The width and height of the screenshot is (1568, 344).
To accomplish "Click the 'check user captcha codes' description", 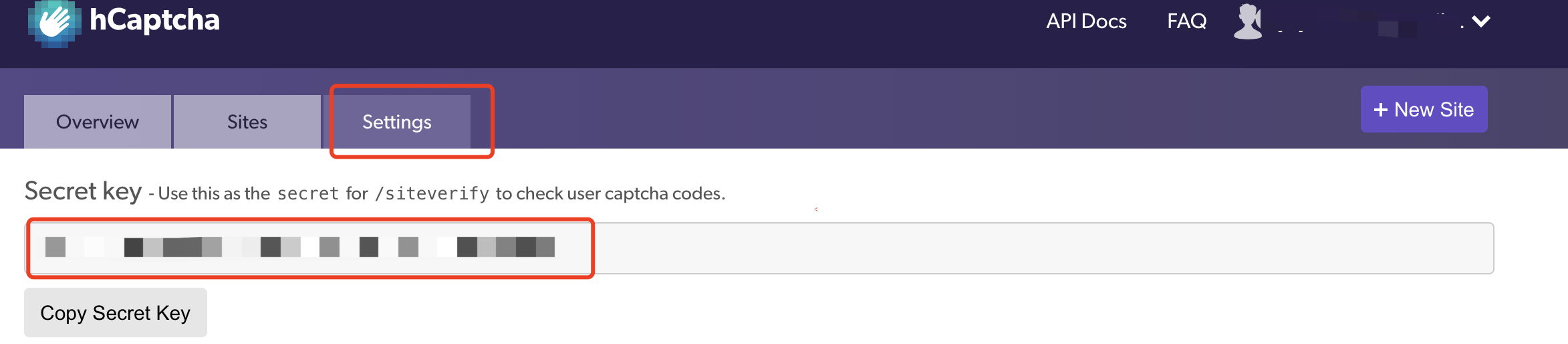I will (x=610, y=193).
